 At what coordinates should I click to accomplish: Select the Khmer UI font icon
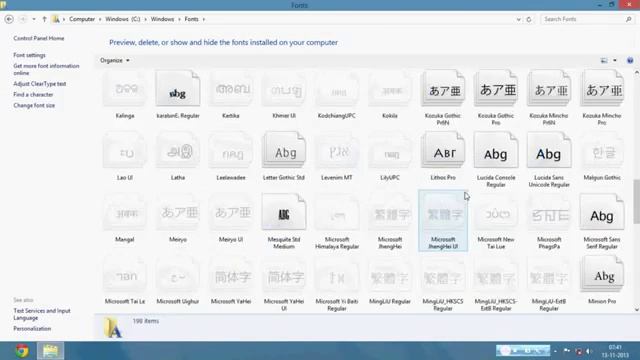tap(284, 89)
